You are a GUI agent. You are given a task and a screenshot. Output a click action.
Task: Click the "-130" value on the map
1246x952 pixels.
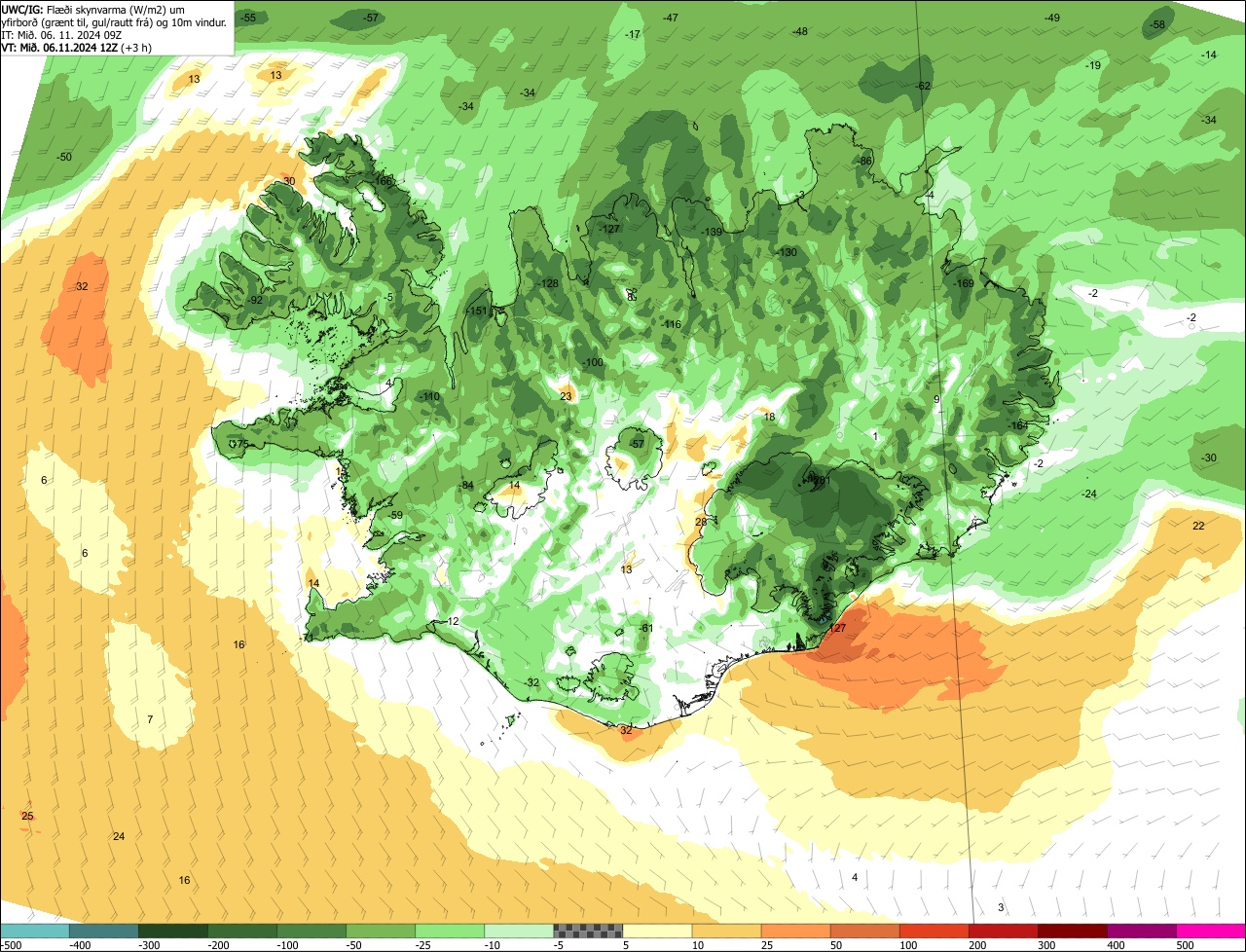pyautogui.click(x=788, y=252)
